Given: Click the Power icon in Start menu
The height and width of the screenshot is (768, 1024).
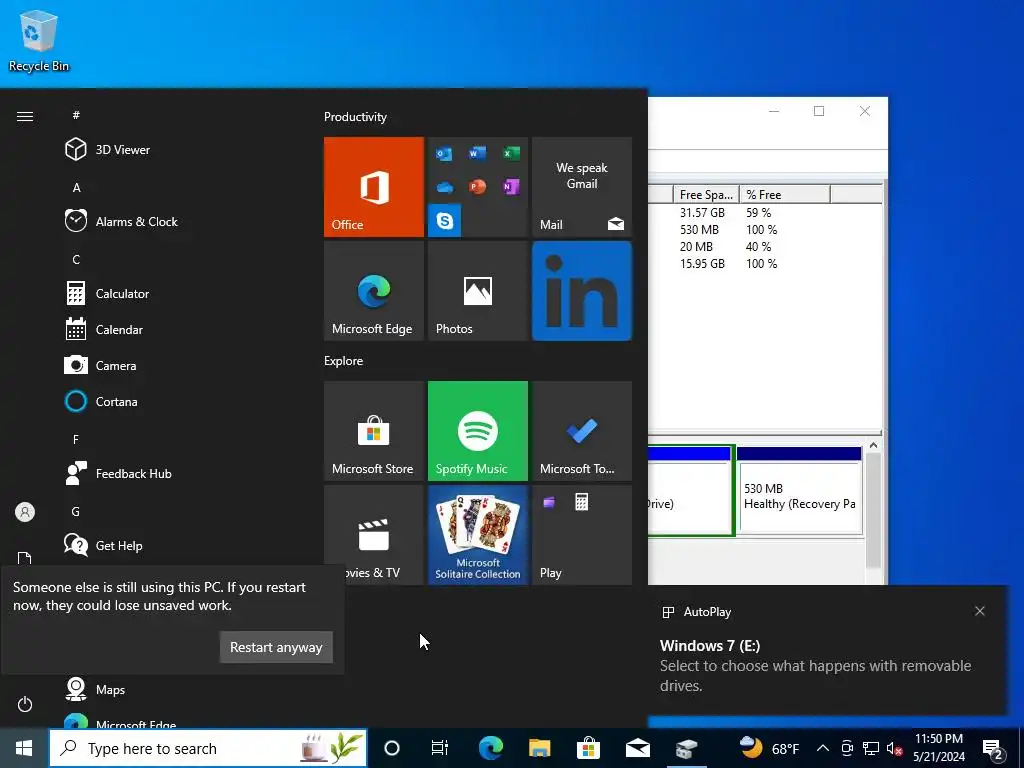Looking at the screenshot, I should pos(25,704).
